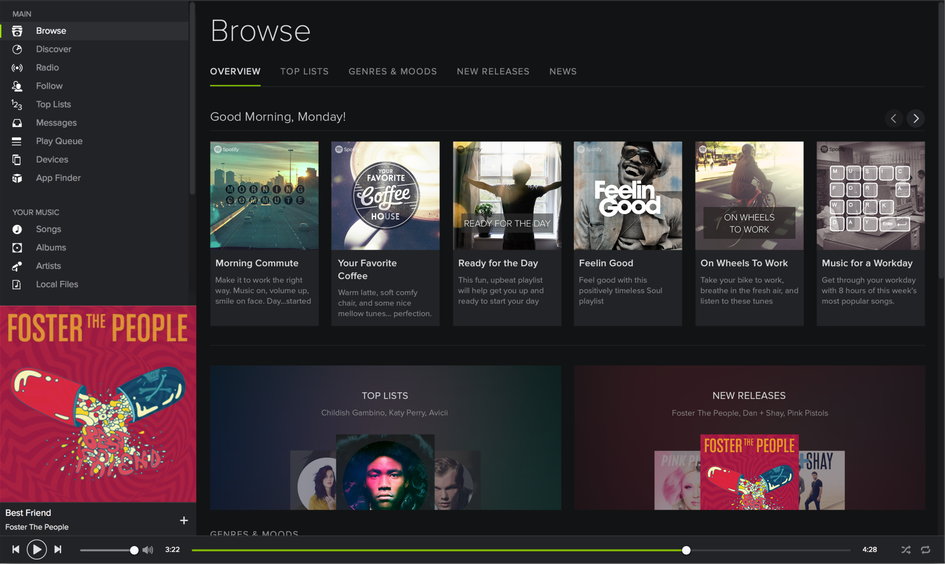The width and height of the screenshot is (945, 564).
Task: Open the Play Queue
Action: click(x=58, y=141)
